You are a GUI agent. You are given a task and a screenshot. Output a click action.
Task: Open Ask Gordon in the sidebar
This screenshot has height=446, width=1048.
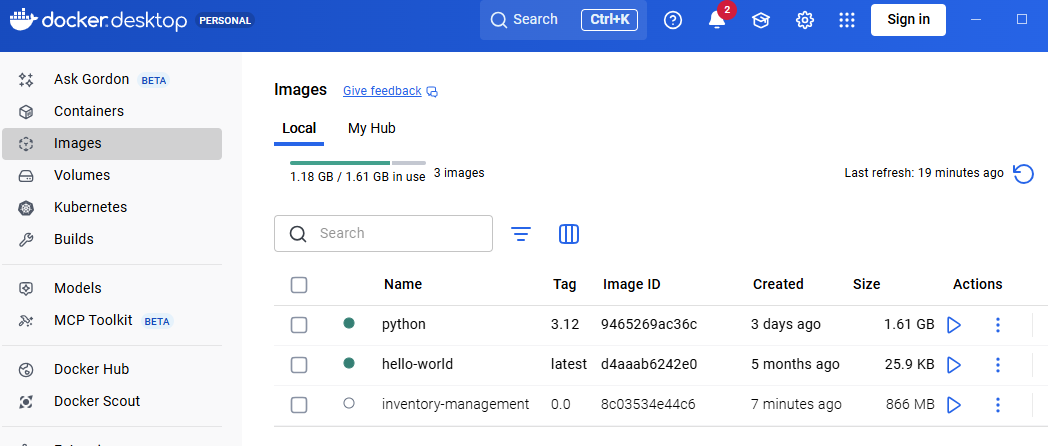112,80
